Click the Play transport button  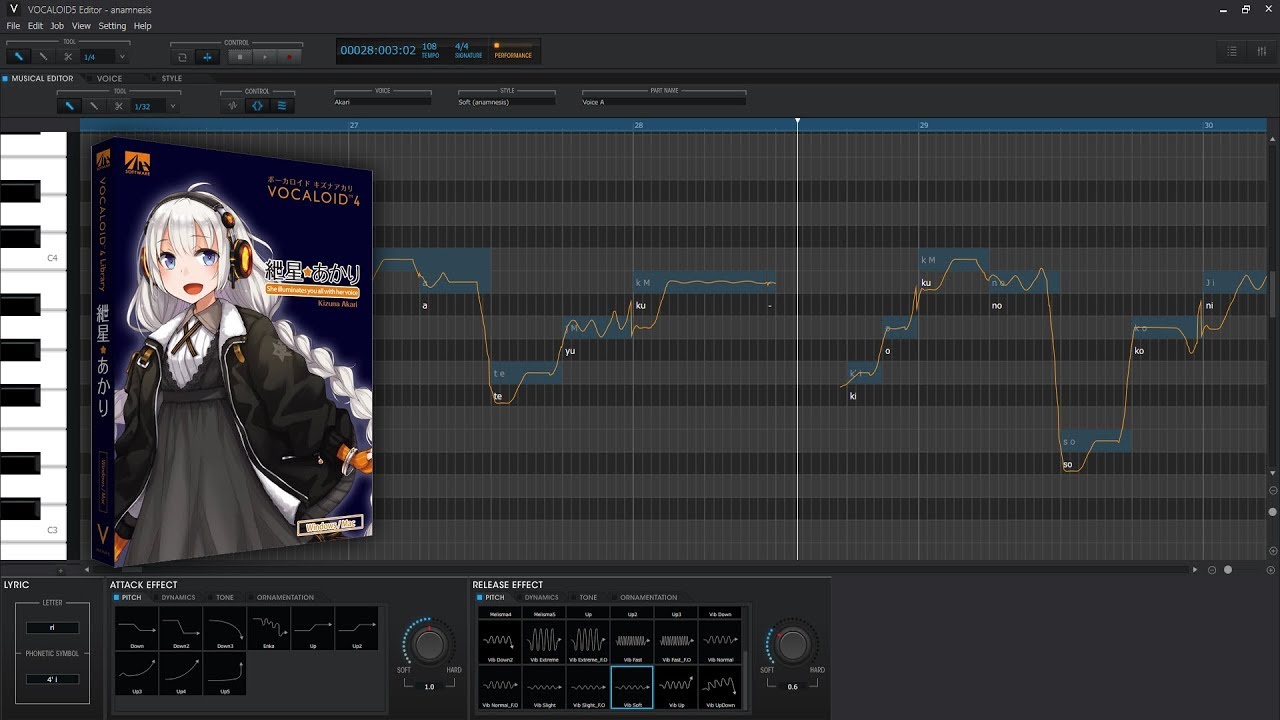pos(264,57)
